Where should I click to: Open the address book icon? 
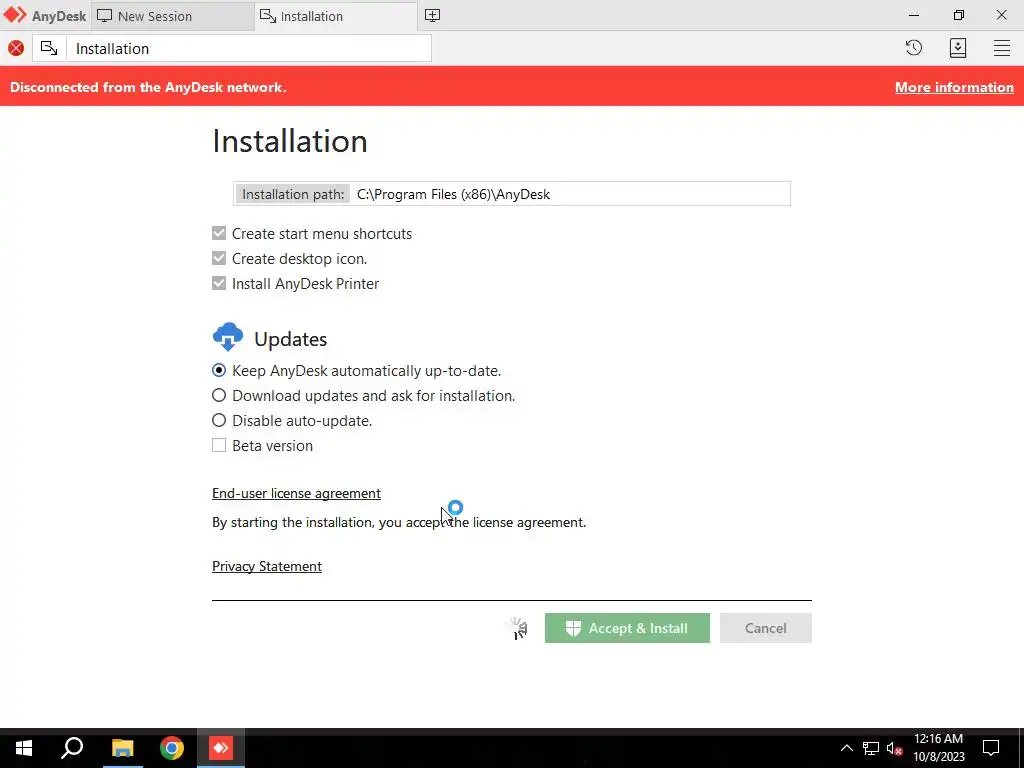click(x=958, y=48)
